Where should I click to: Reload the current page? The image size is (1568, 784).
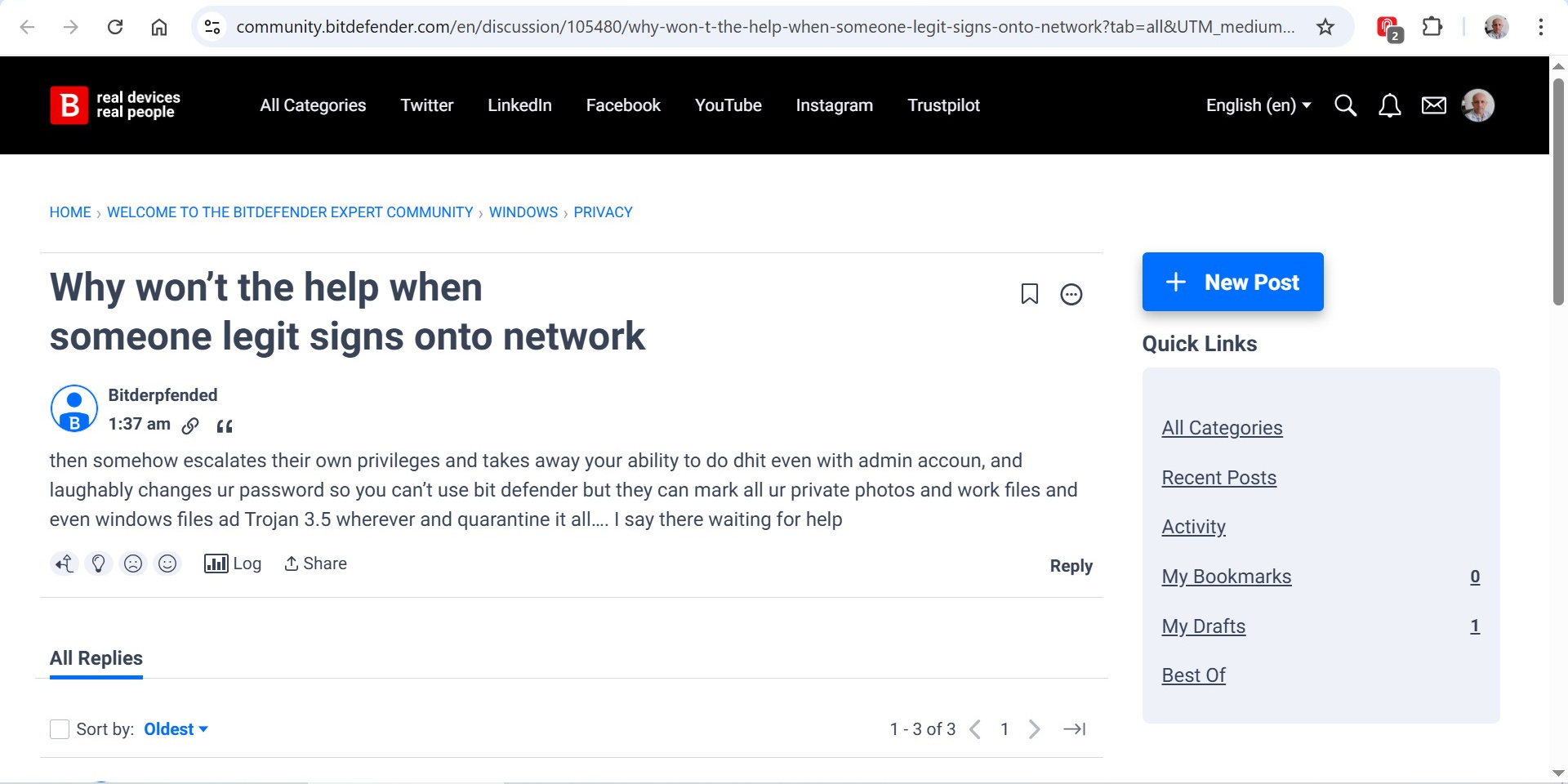(x=115, y=27)
